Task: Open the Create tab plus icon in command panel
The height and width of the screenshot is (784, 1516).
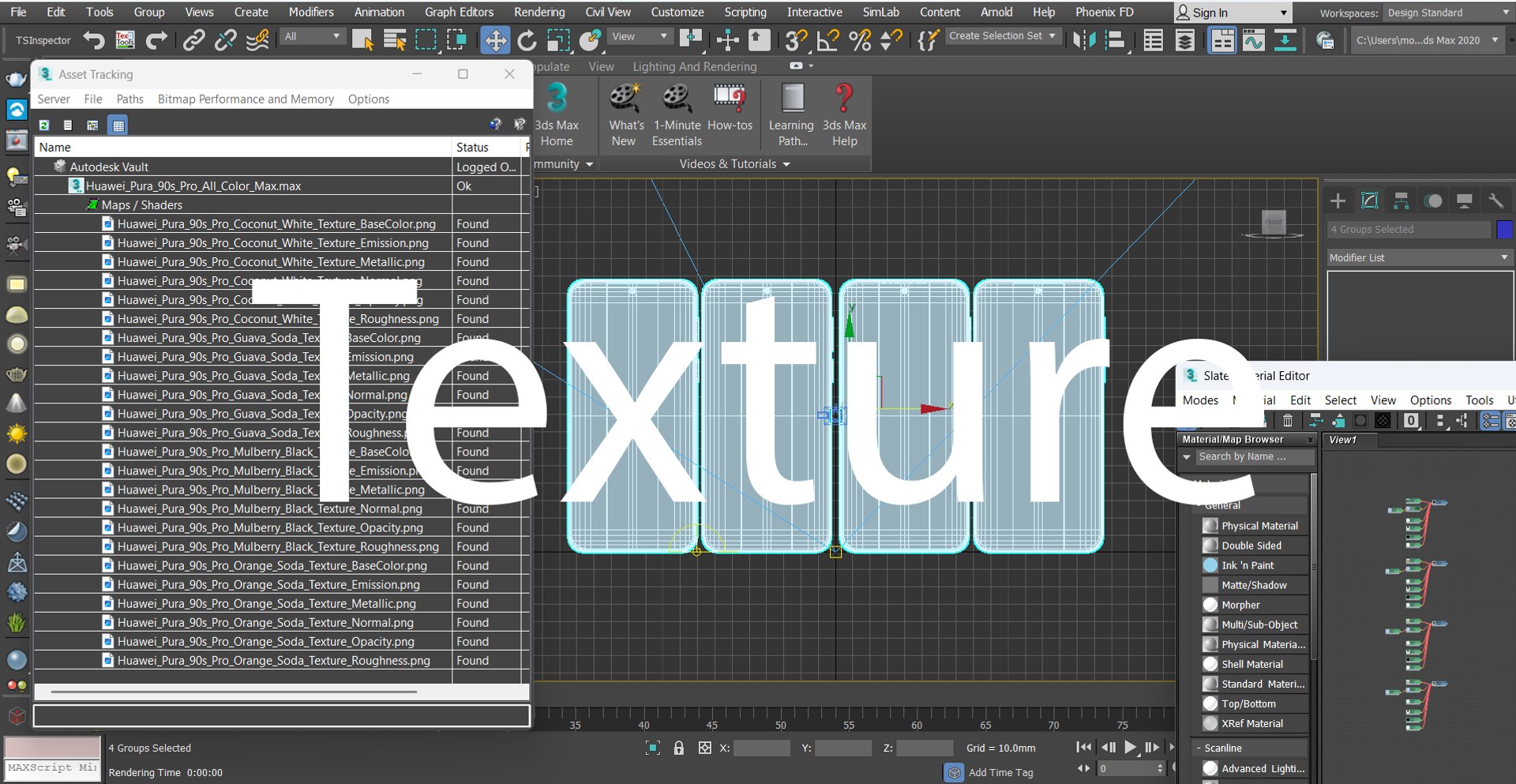Action: tap(1338, 201)
